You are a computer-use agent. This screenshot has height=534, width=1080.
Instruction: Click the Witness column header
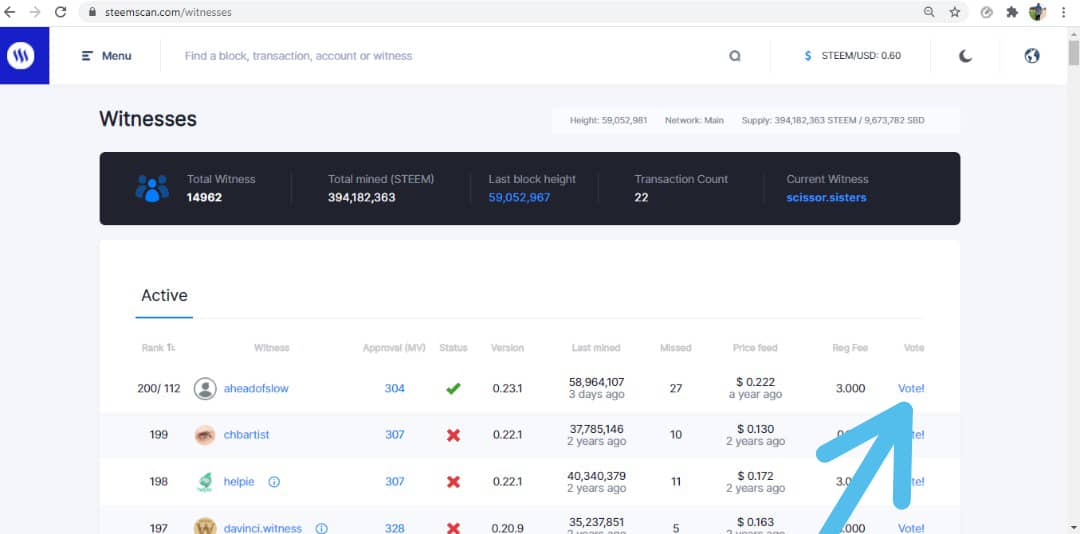271,348
